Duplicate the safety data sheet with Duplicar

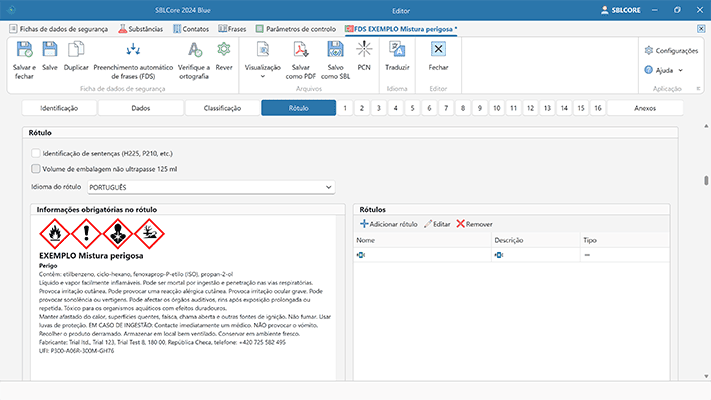[x=76, y=50]
